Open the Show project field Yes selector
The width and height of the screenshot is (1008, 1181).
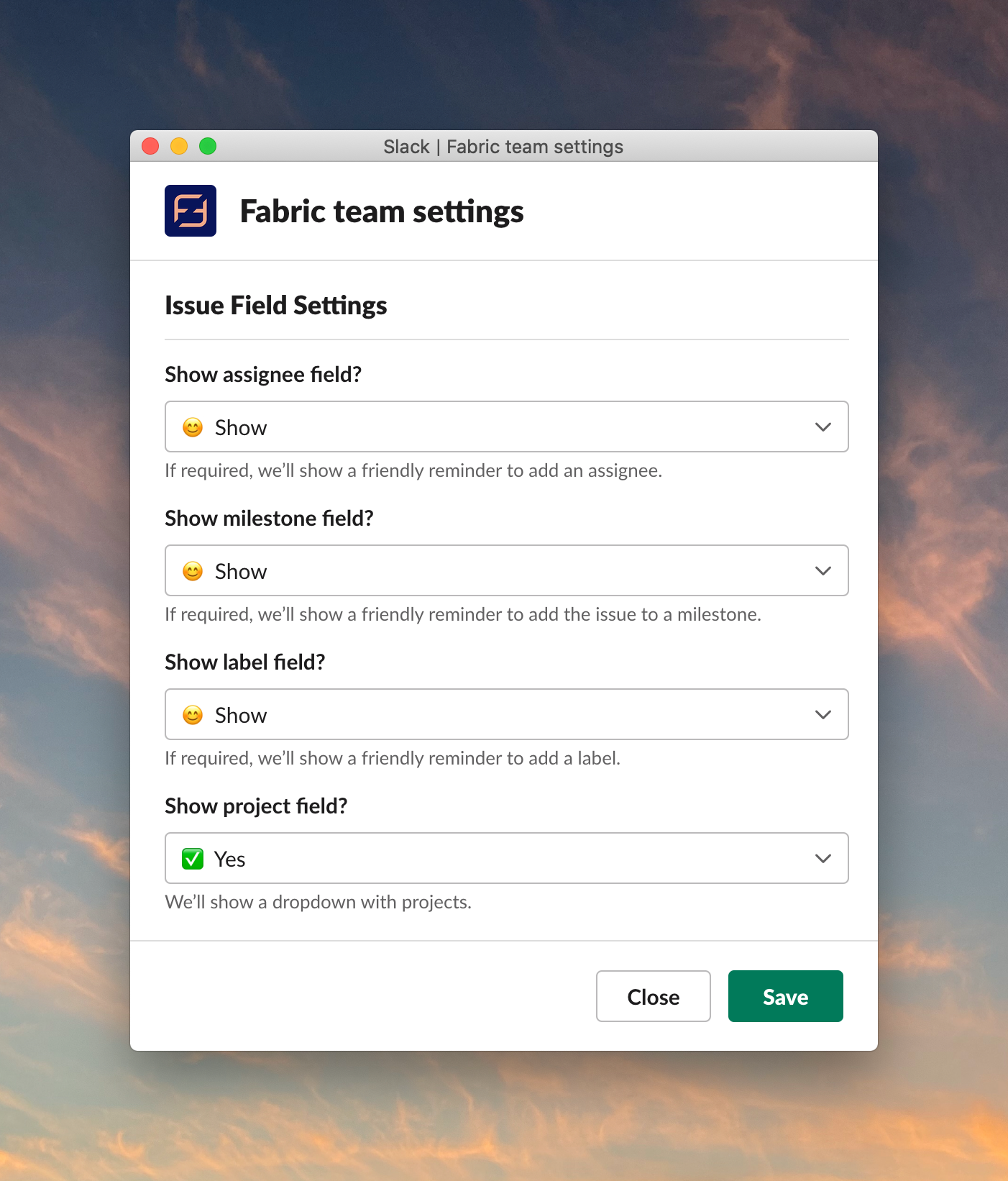(x=507, y=858)
